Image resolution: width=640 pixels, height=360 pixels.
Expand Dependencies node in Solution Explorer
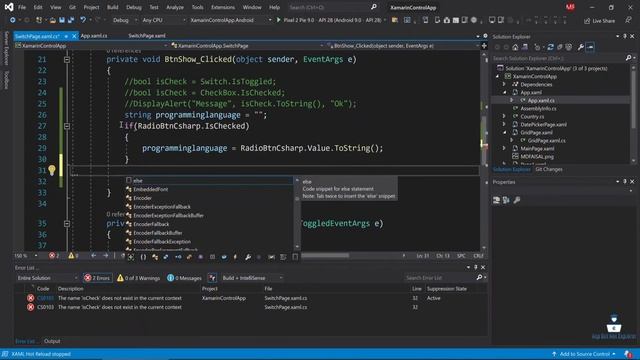(x=504, y=84)
